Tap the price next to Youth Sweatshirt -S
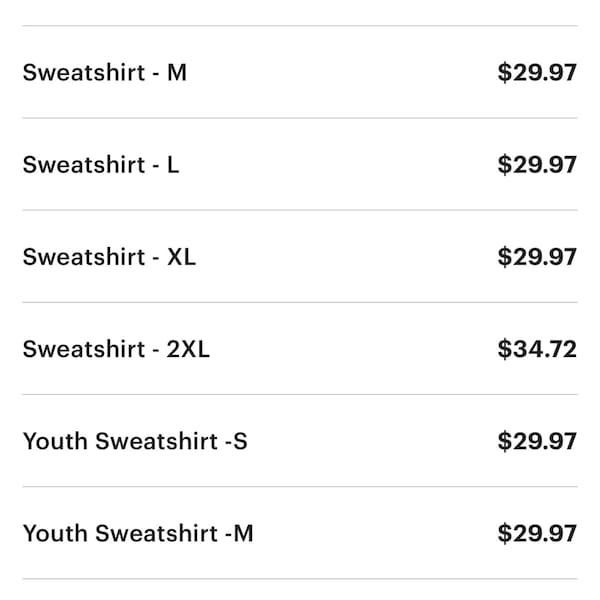The image size is (600, 600). (x=537, y=441)
